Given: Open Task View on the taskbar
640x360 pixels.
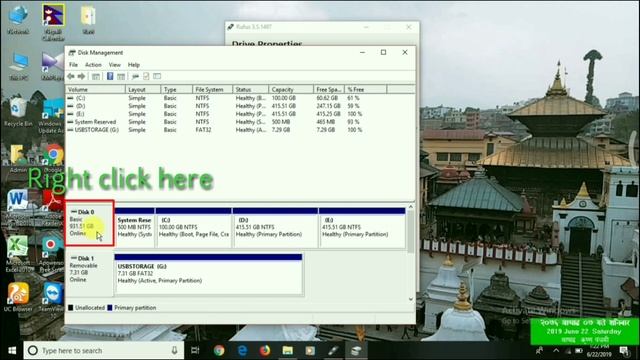Looking at the screenshot, I should coord(195,351).
